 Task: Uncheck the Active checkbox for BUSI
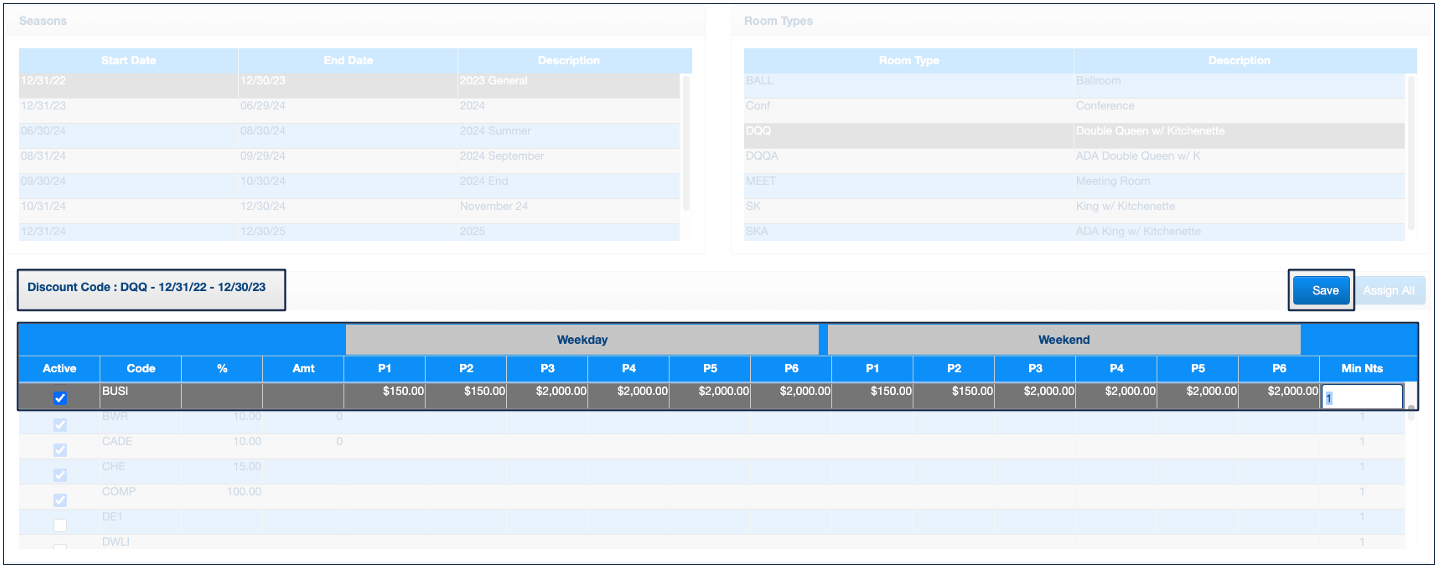tap(60, 398)
